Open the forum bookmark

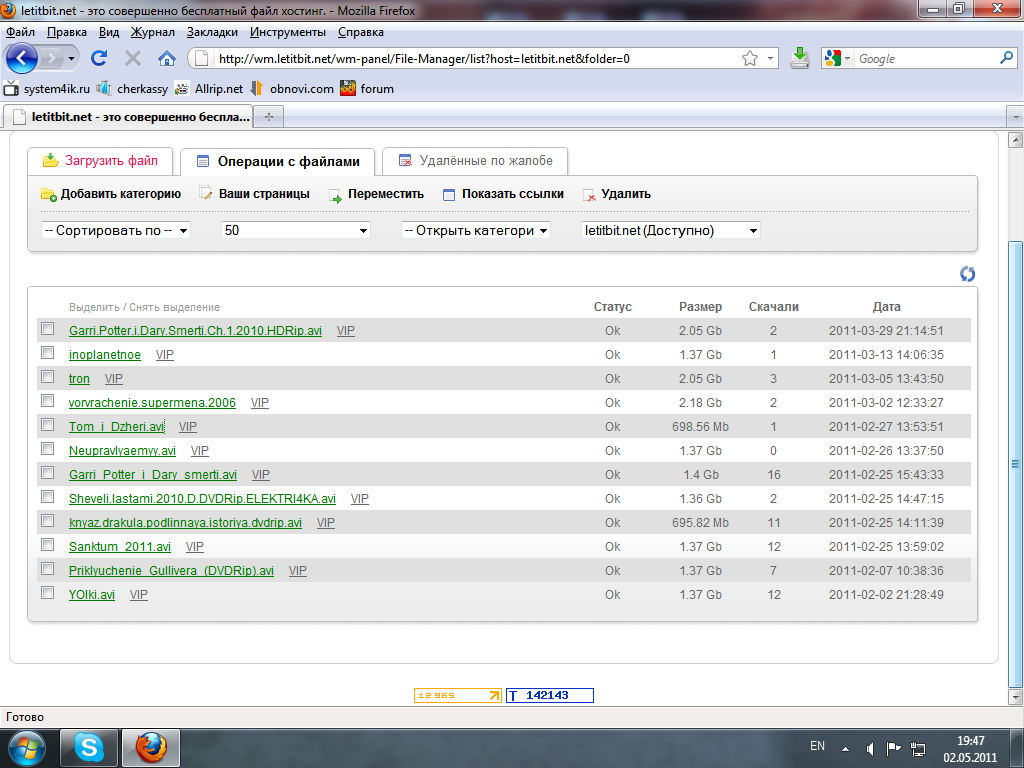[x=367, y=89]
